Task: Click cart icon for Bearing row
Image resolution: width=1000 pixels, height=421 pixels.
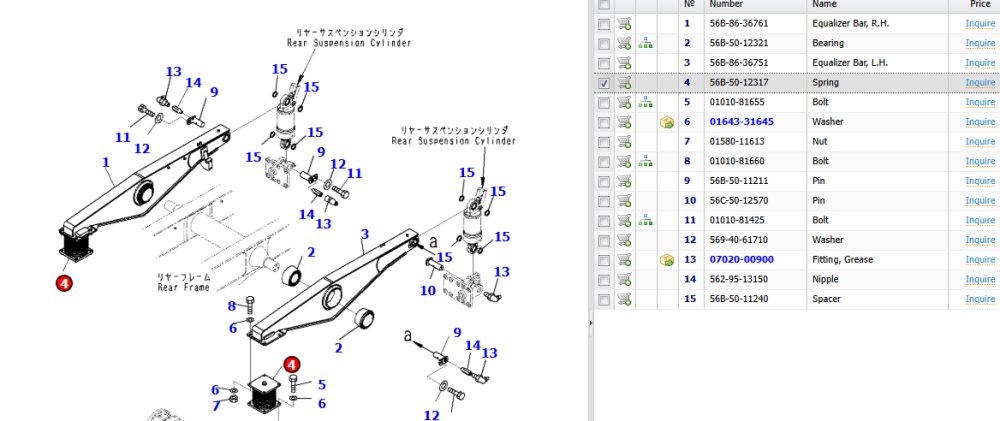Action: tap(624, 44)
